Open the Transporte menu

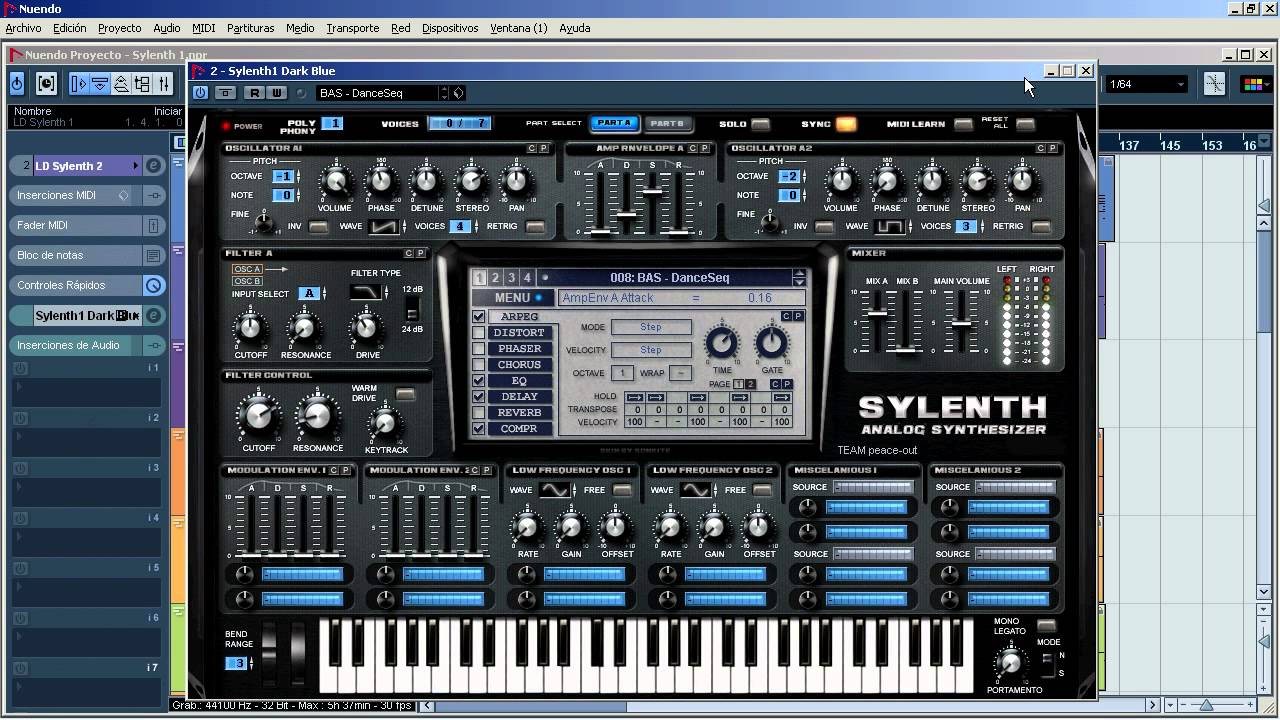point(352,28)
